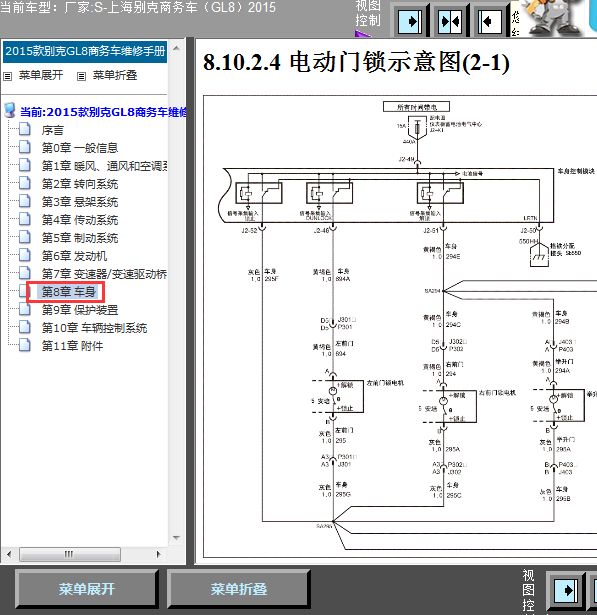Screen dimensions: 597x615
Task: Click page icon next to 第9章 保护装置
Action: pyautogui.click(x=25, y=309)
